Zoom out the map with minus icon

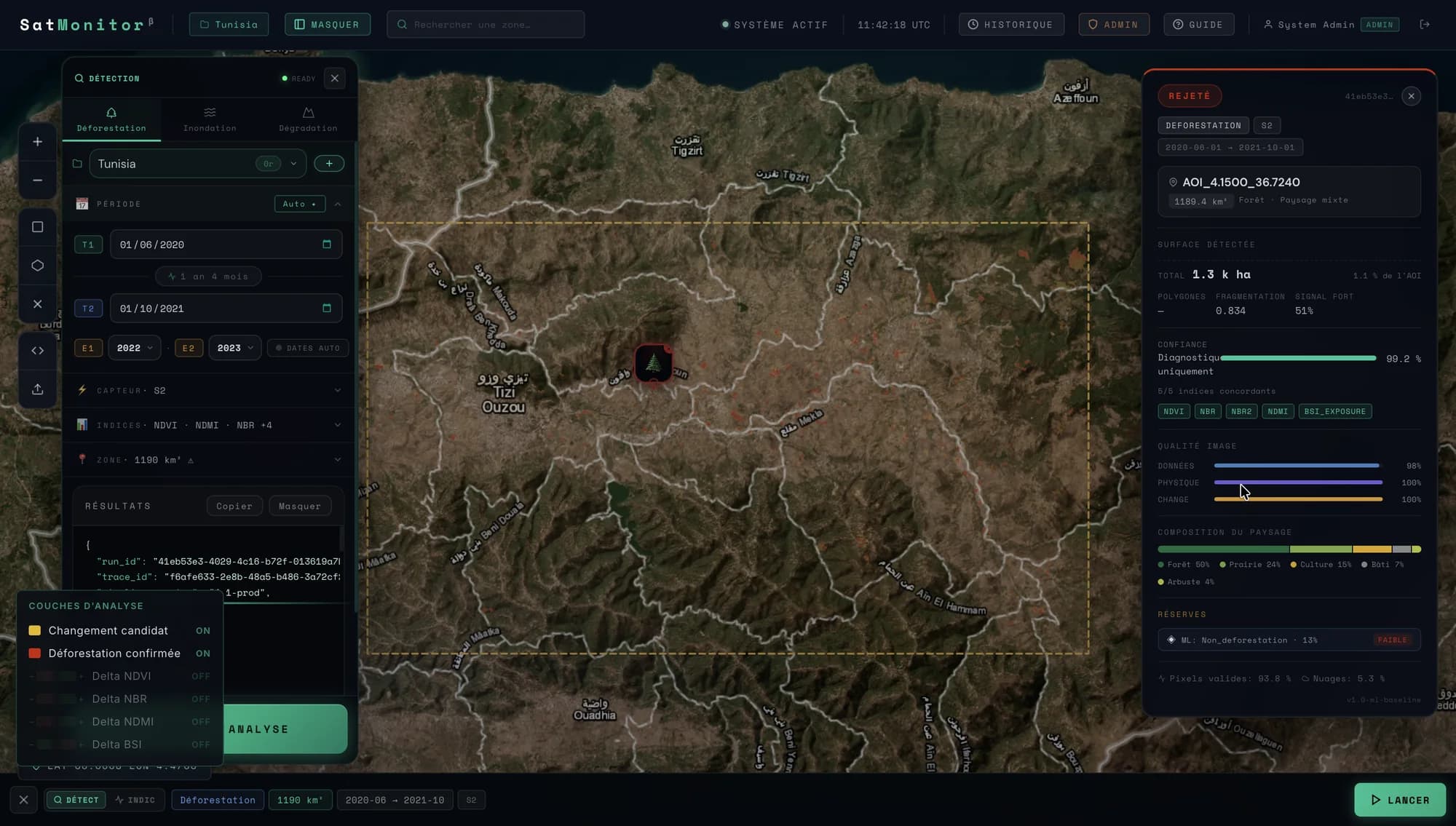pyautogui.click(x=38, y=180)
